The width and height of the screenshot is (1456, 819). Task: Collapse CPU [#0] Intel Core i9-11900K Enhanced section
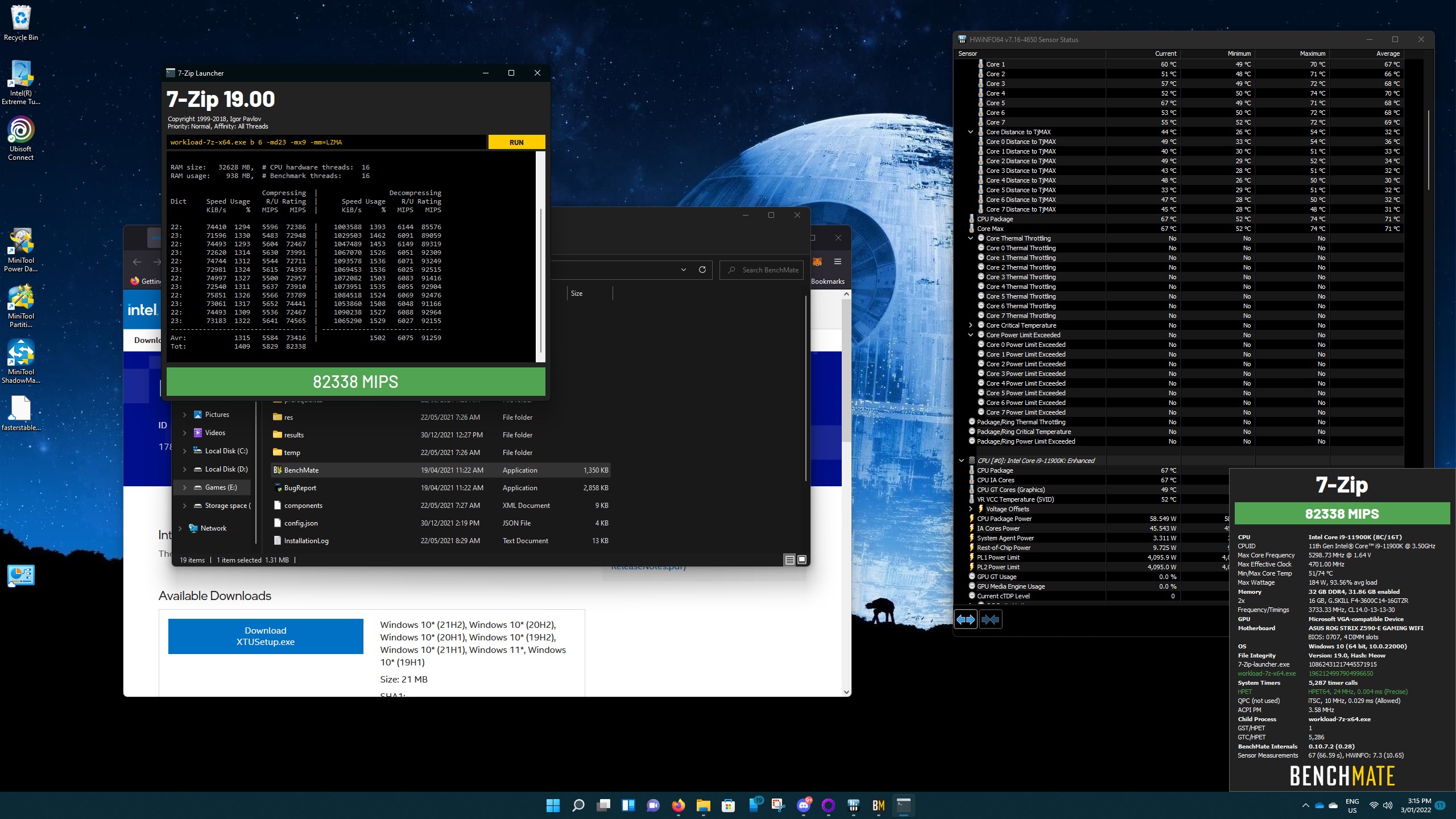[962, 461]
